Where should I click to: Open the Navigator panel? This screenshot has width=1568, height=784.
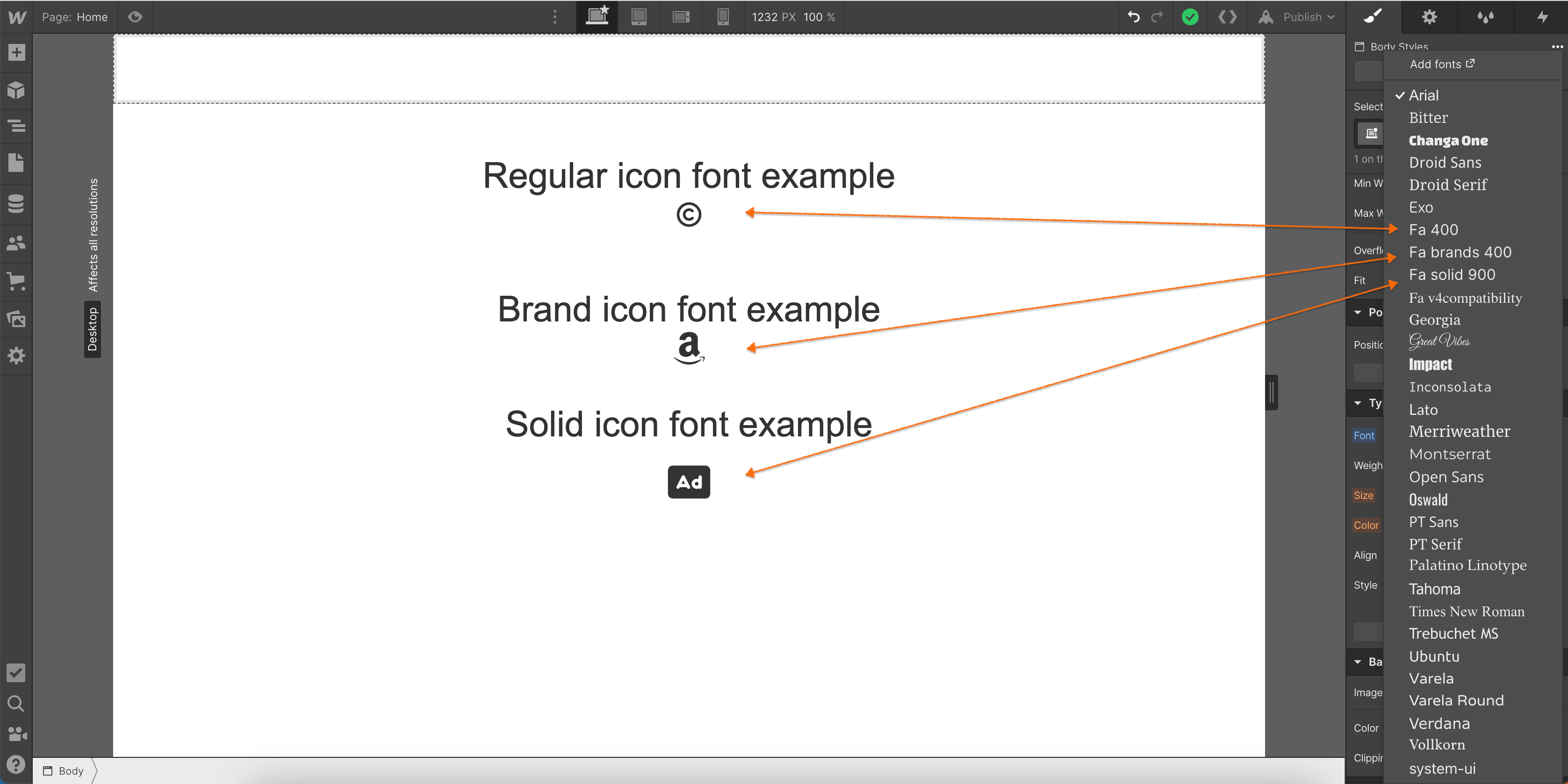click(16, 126)
